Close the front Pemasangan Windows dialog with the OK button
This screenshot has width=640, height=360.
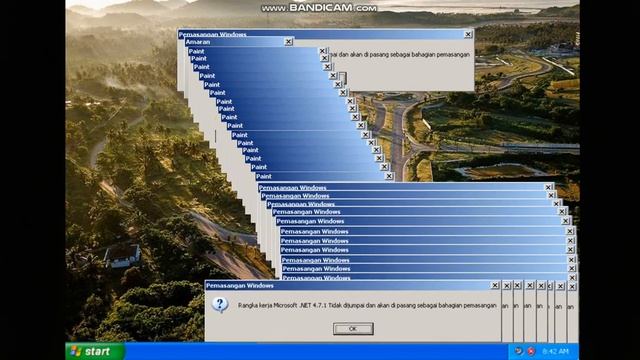pos(495,286)
